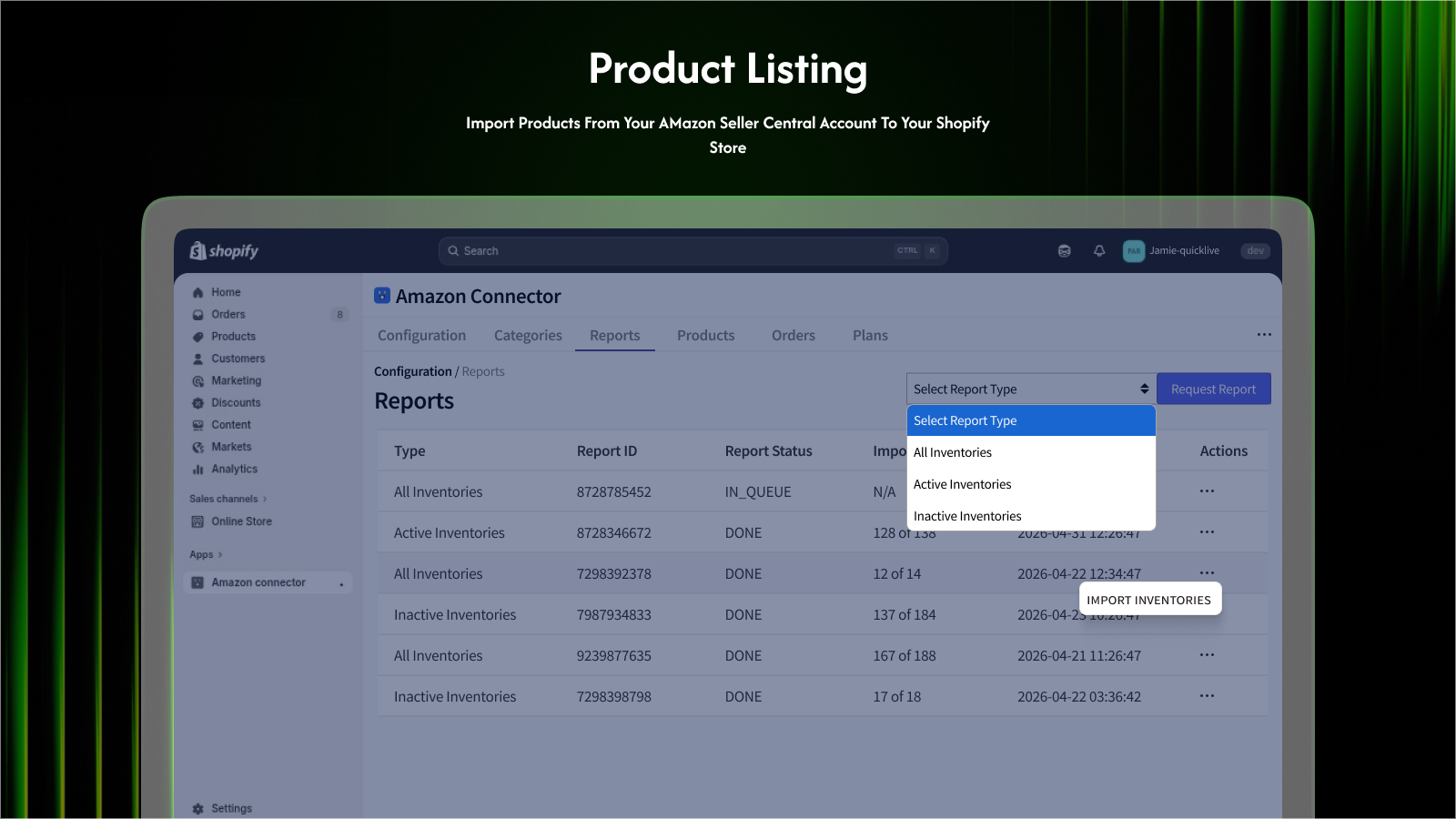Choose Active Inventories from report type list
1456x819 pixels.
[1031, 484]
